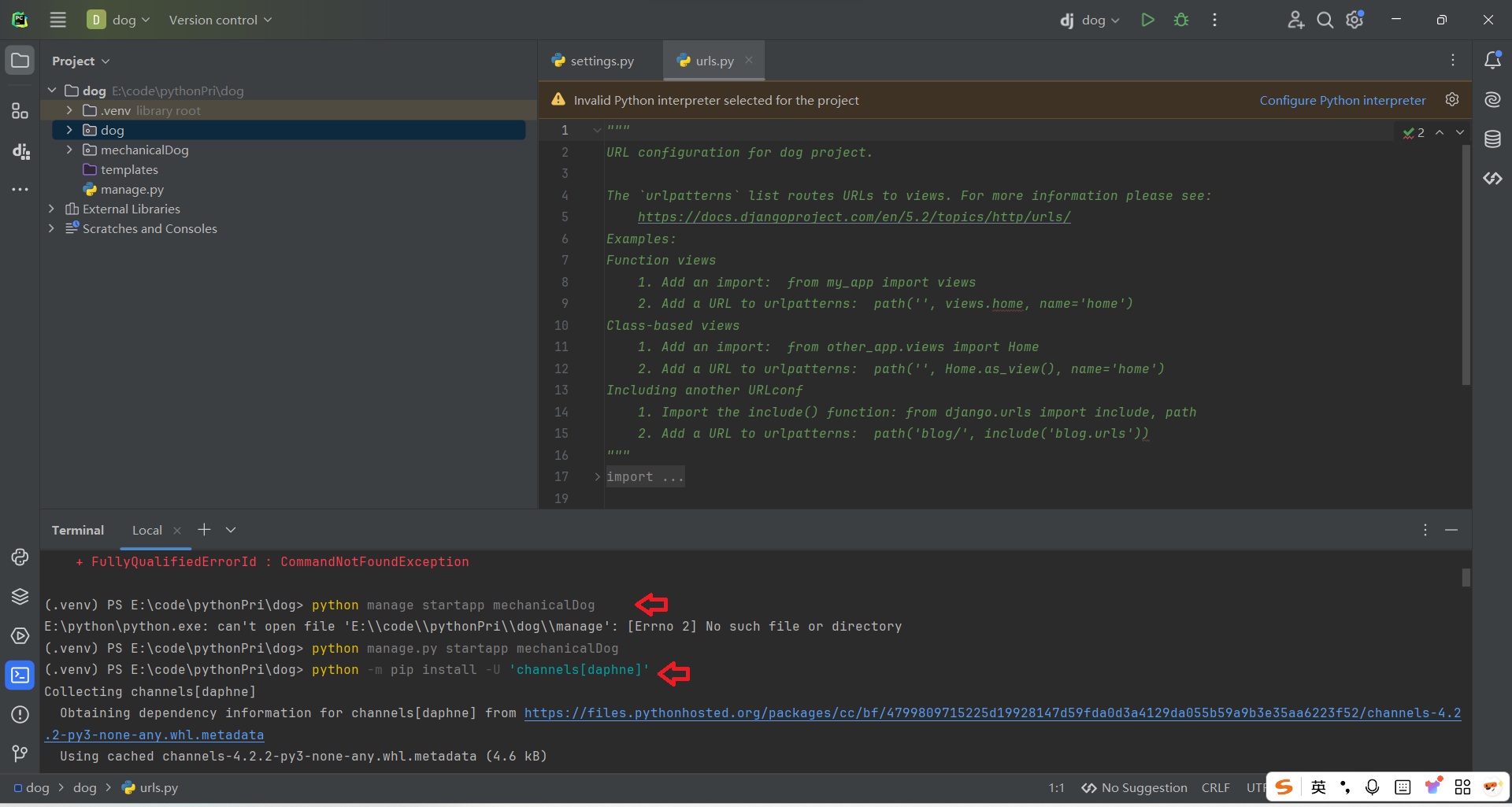Open the Python Console tool window

pos(20,557)
